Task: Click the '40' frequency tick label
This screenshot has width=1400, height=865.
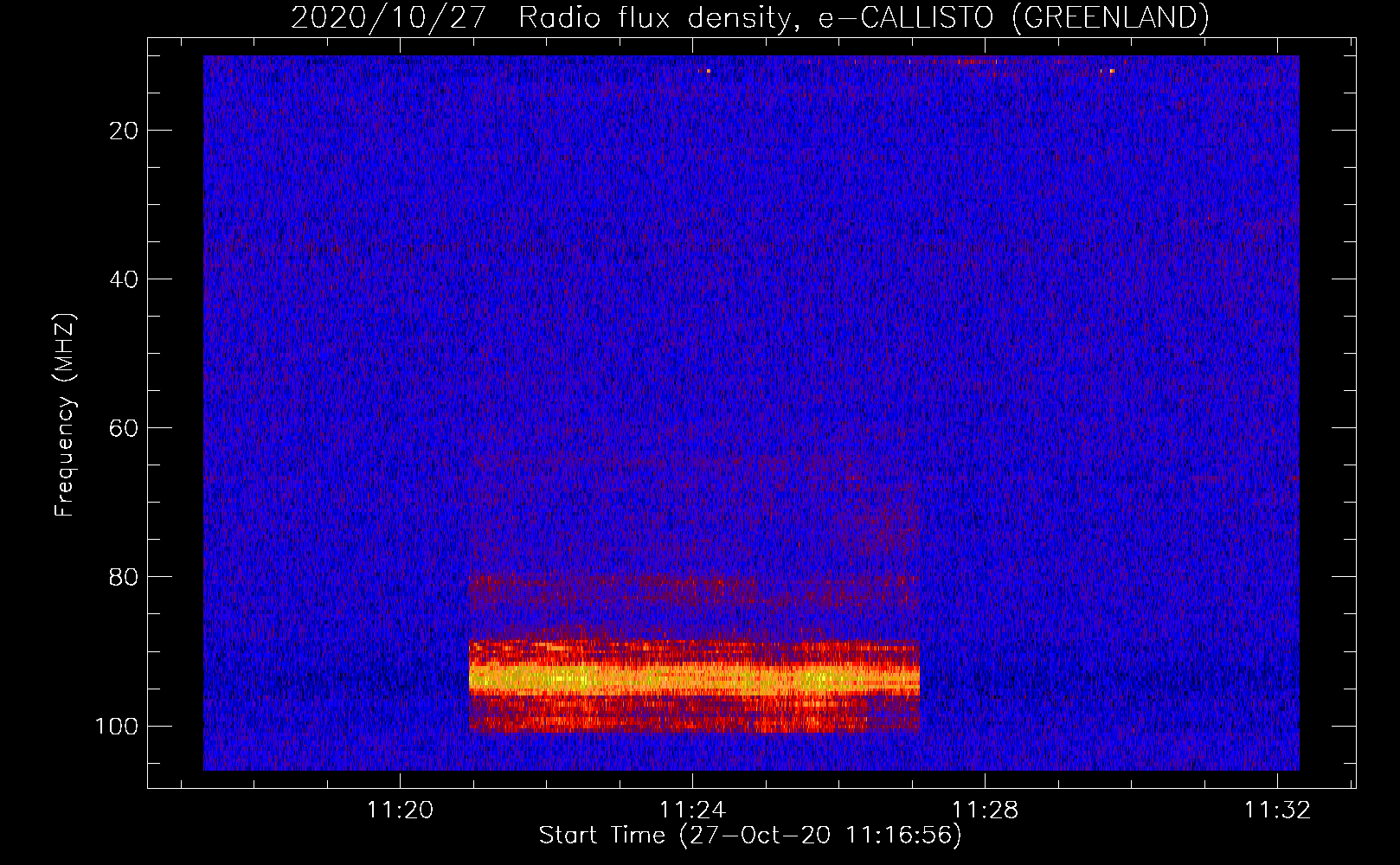Action: click(x=125, y=279)
